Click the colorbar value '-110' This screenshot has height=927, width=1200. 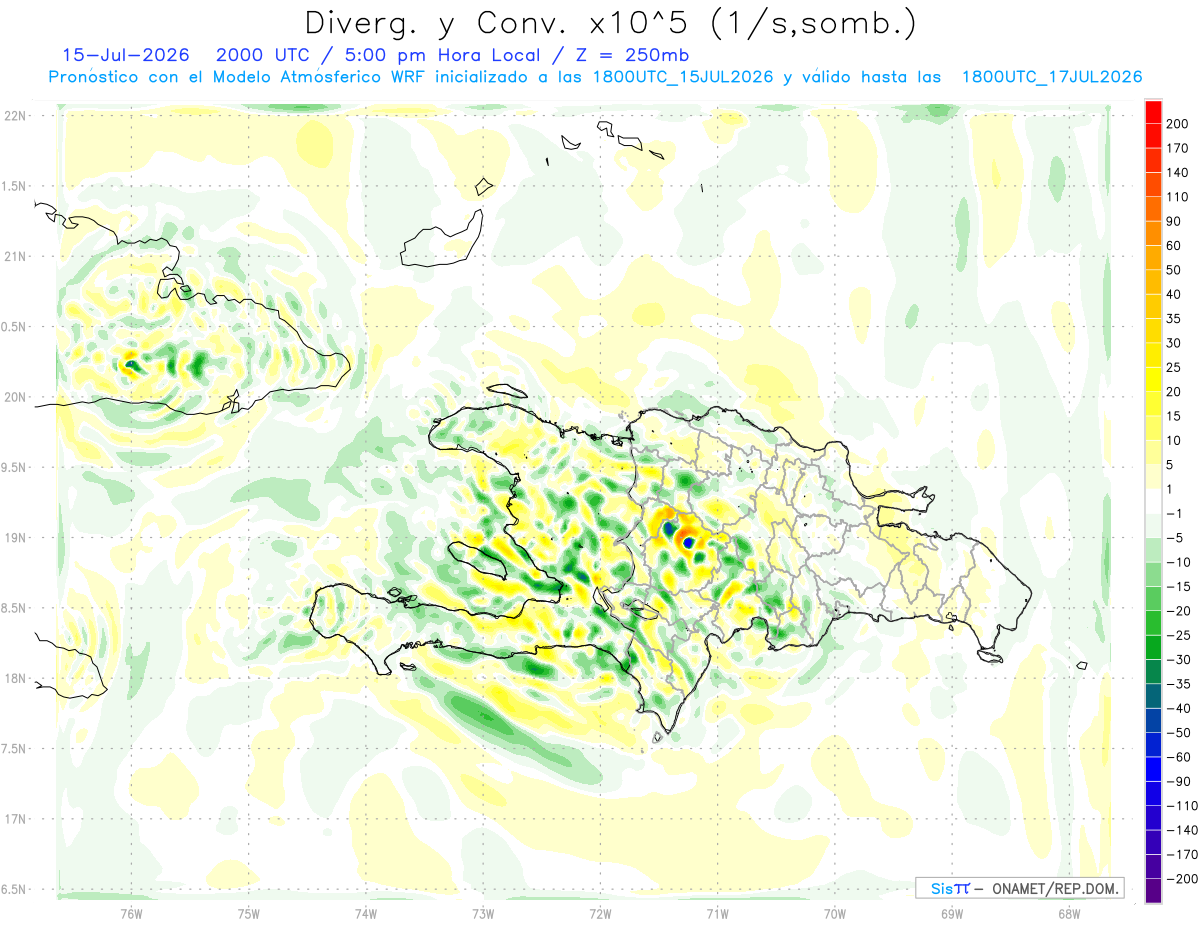coord(1182,805)
